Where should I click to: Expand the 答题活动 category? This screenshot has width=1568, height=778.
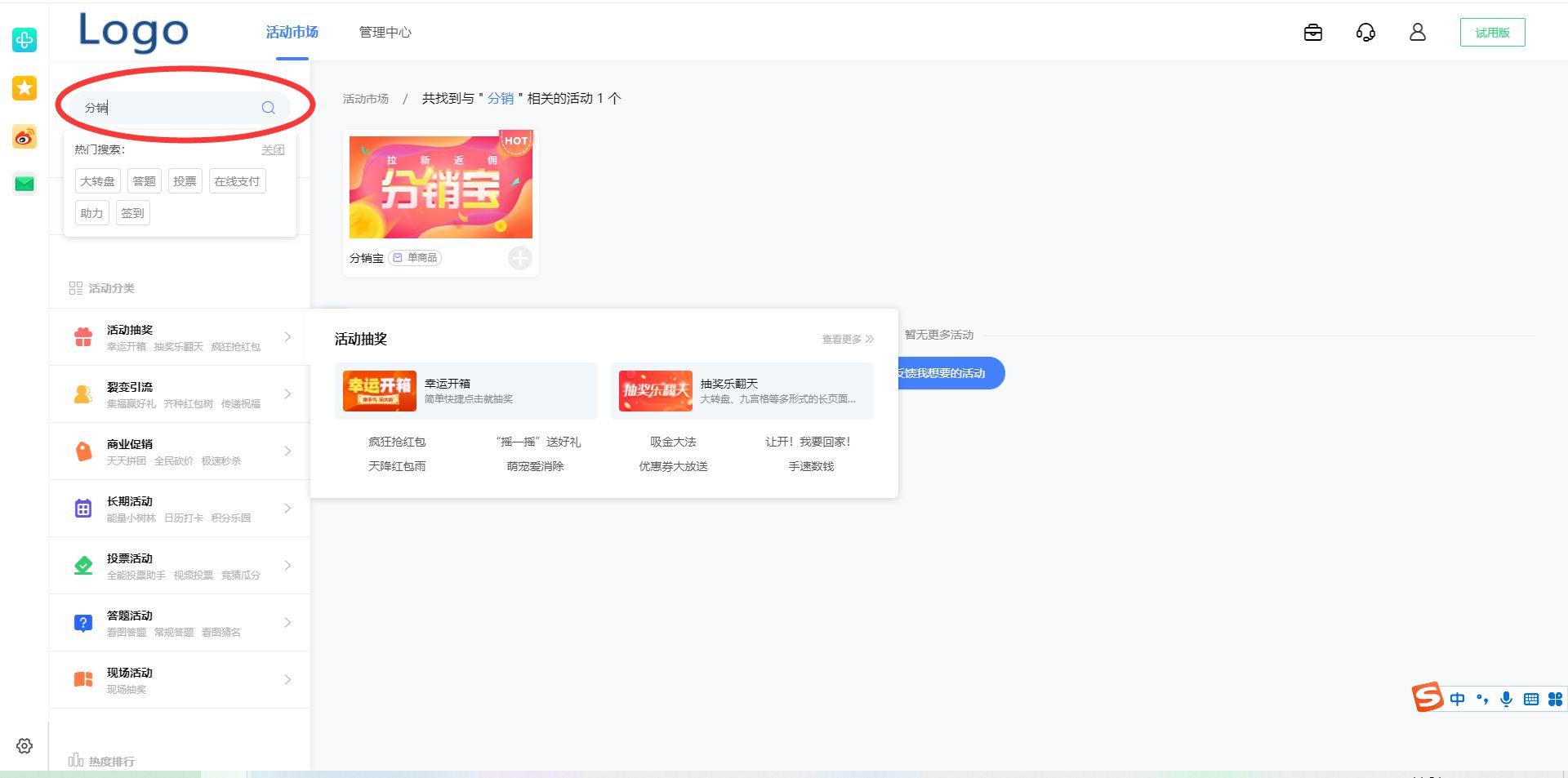pos(180,623)
